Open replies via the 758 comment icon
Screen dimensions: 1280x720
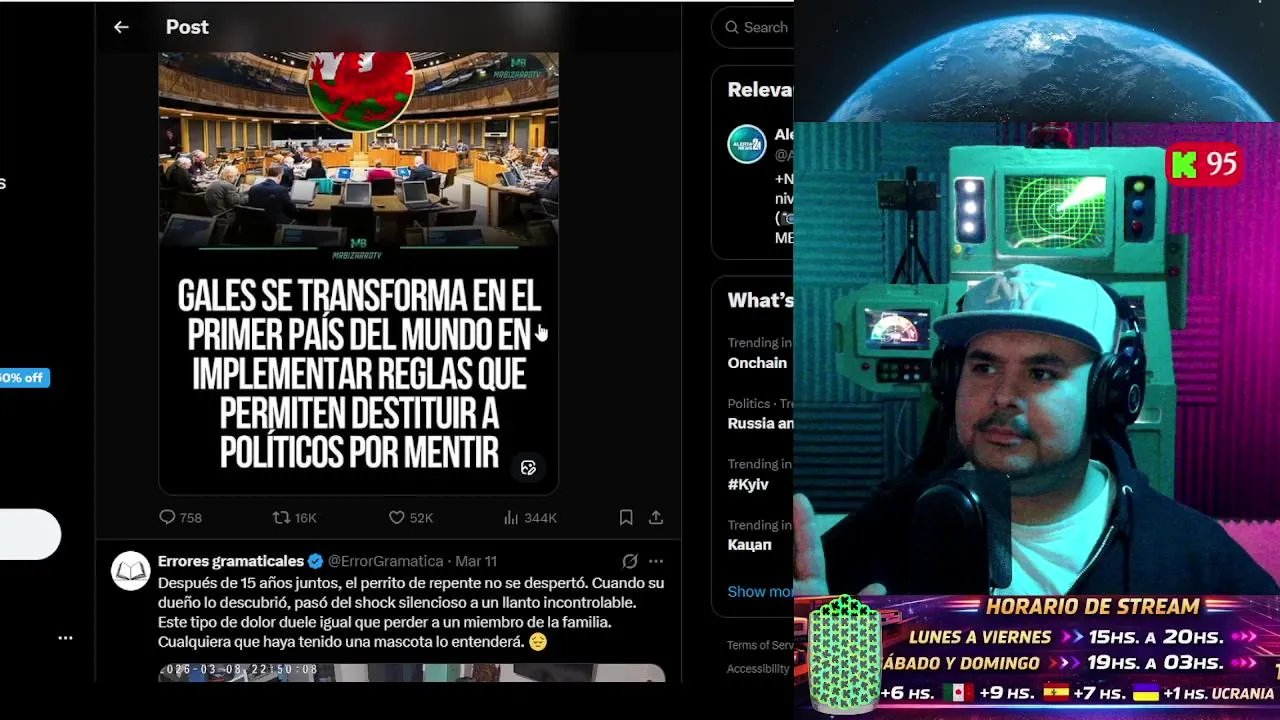coord(180,517)
